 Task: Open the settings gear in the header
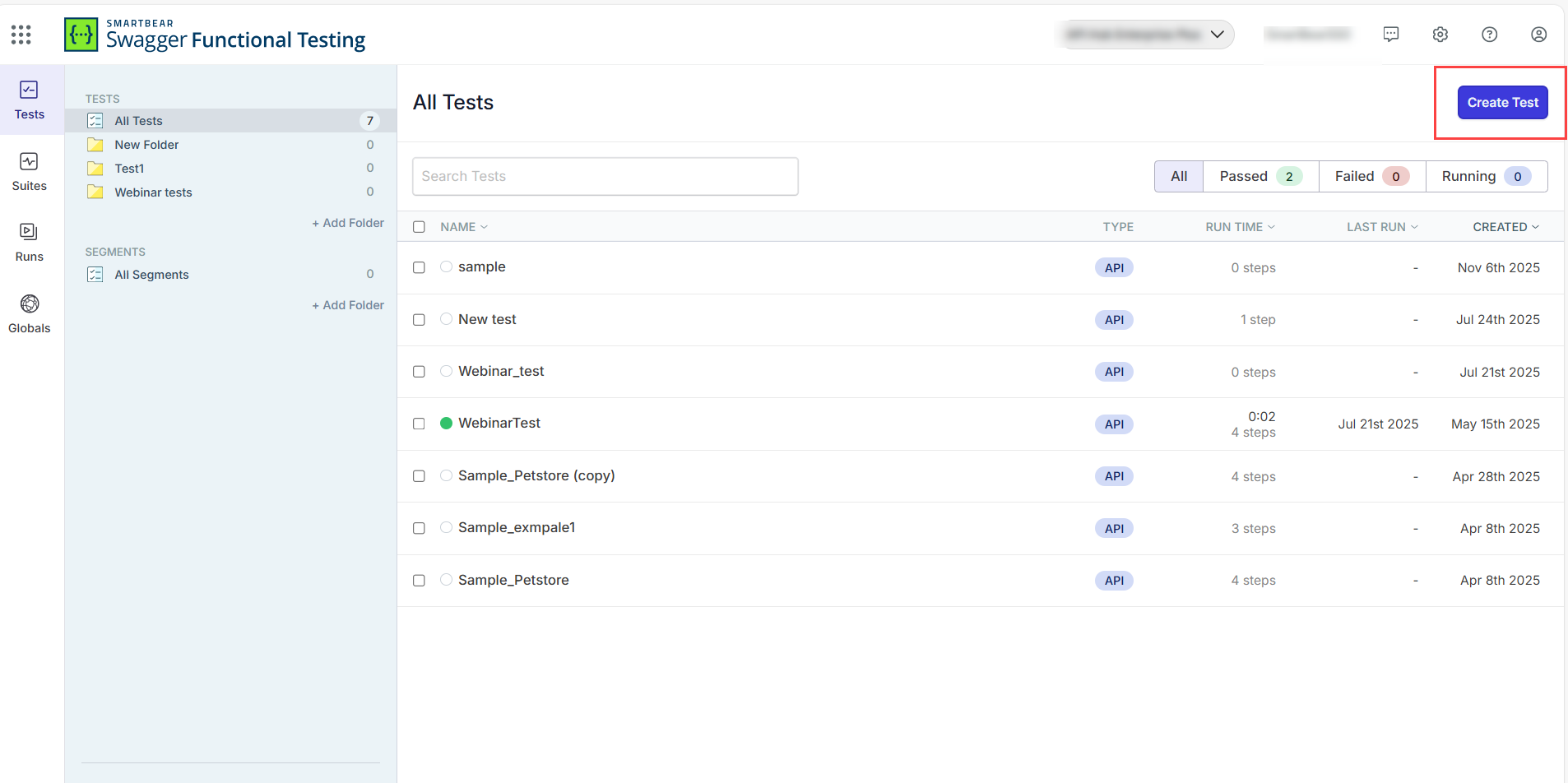[x=1440, y=34]
